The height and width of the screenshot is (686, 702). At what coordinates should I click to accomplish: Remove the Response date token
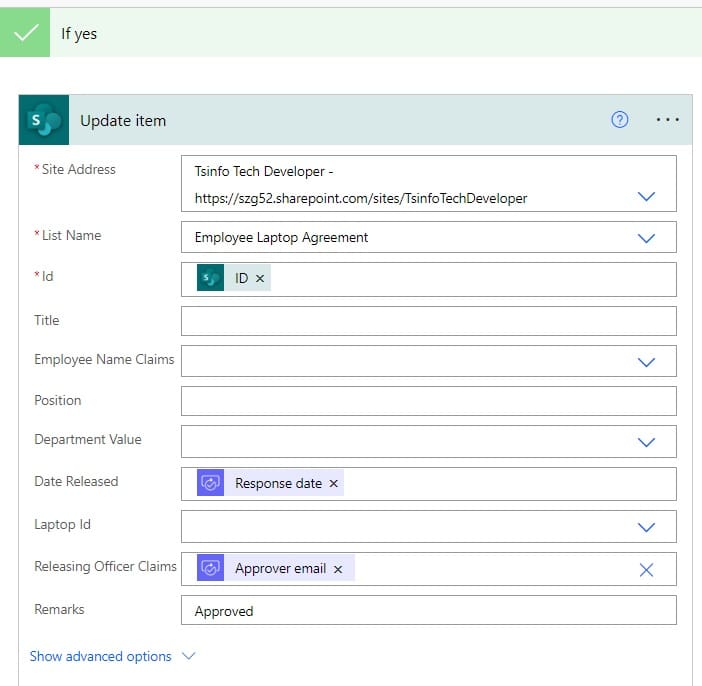[x=334, y=484]
